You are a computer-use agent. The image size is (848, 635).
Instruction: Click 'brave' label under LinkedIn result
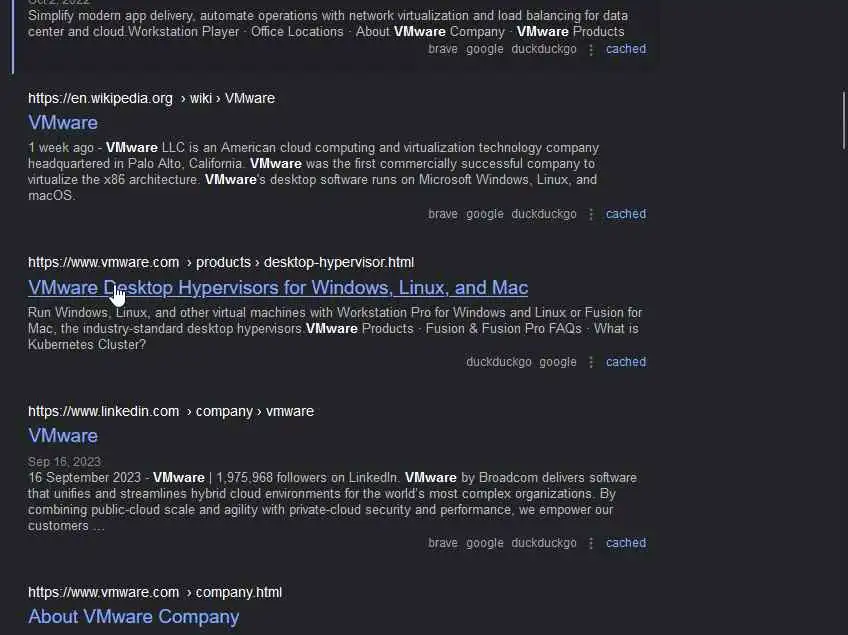[x=443, y=543]
